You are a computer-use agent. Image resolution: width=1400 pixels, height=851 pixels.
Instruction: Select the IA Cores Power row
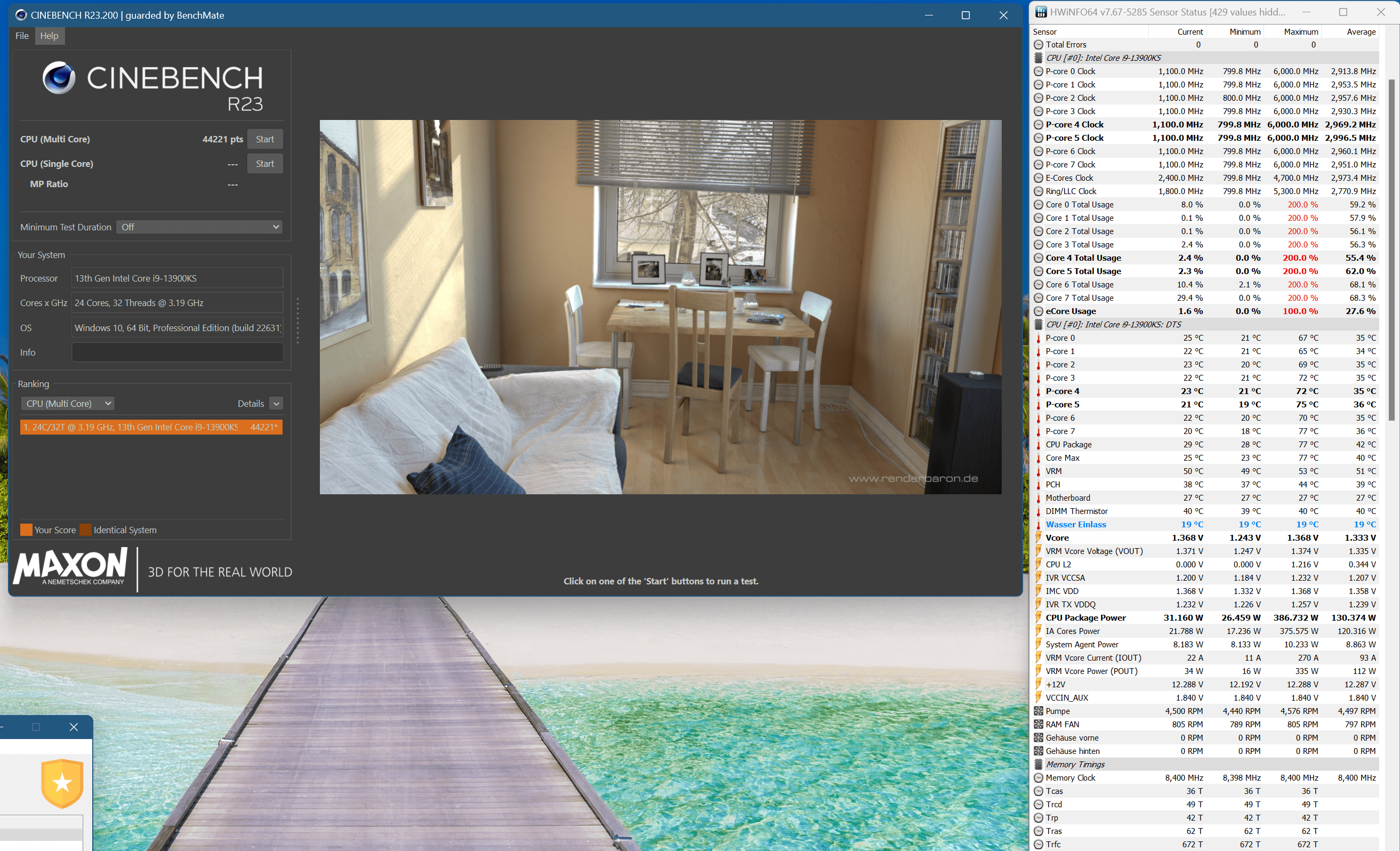click(1205, 631)
